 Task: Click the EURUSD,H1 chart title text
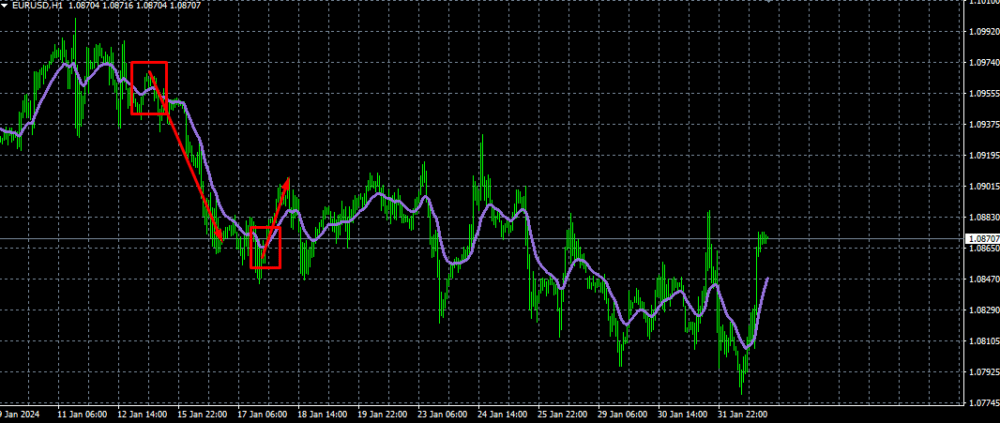[36, 4]
